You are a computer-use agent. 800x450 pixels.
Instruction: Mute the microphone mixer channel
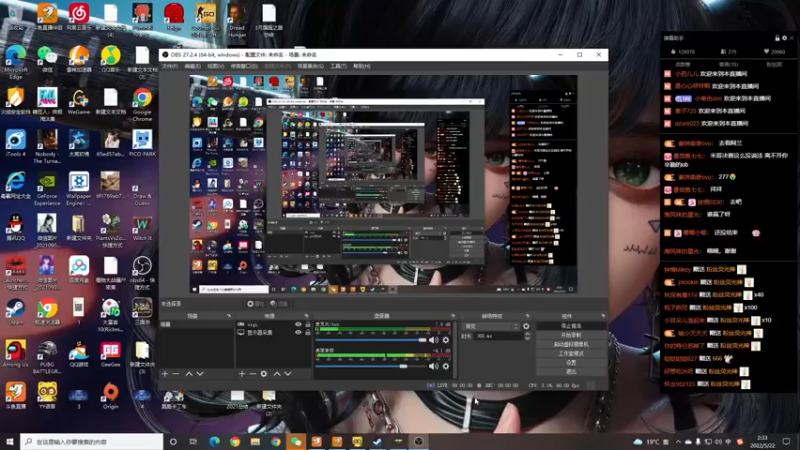(434, 340)
